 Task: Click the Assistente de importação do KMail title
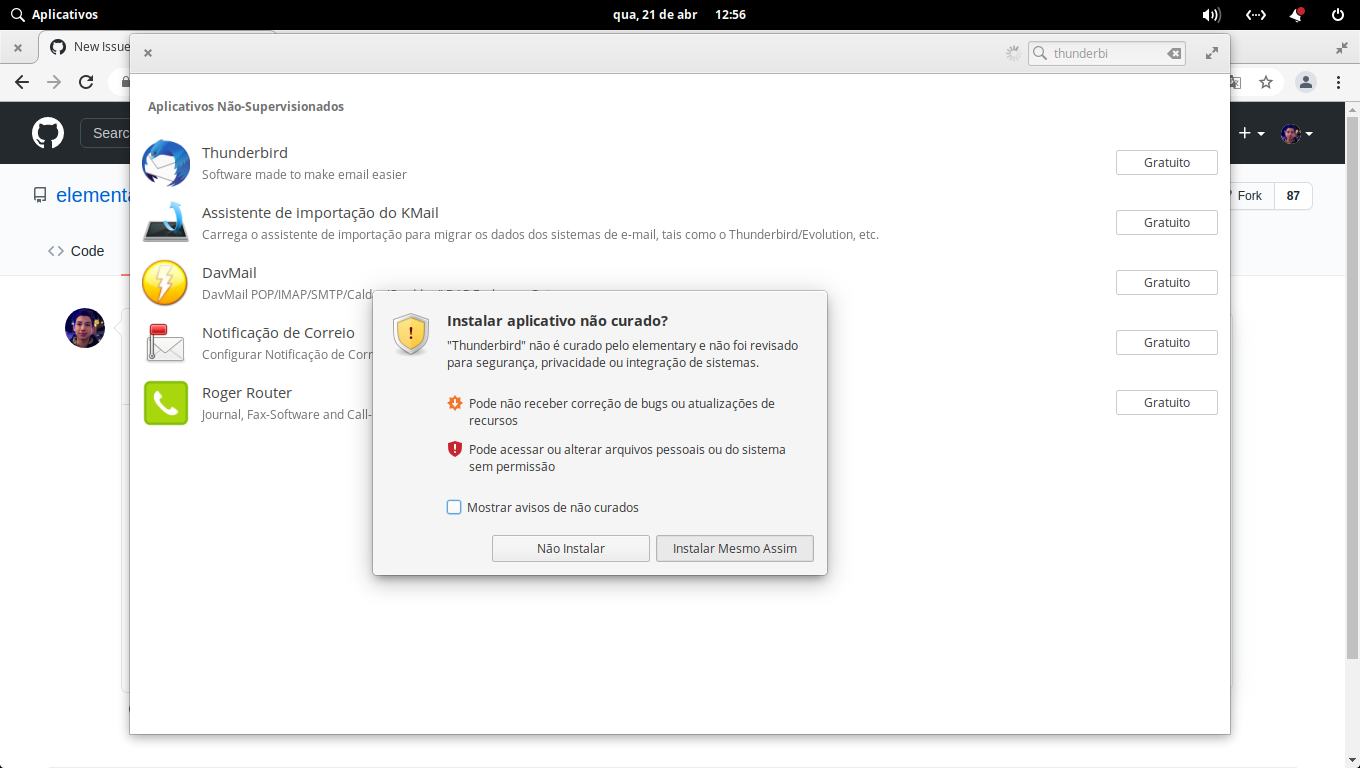pyautogui.click(x=320, y=213)
